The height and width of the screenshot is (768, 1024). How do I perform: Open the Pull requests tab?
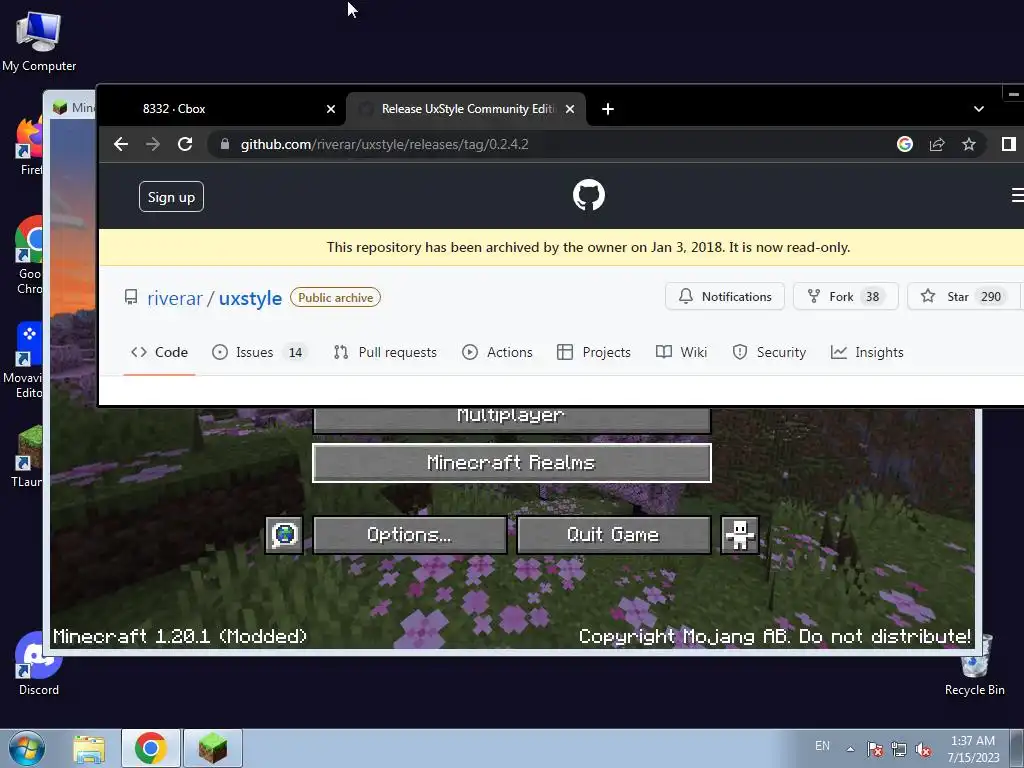pos(385,352)
